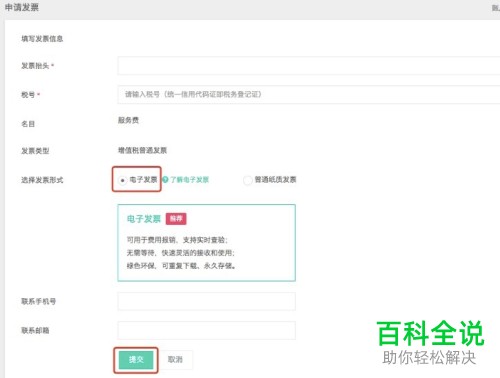Focus the 税号 input field

309,94
